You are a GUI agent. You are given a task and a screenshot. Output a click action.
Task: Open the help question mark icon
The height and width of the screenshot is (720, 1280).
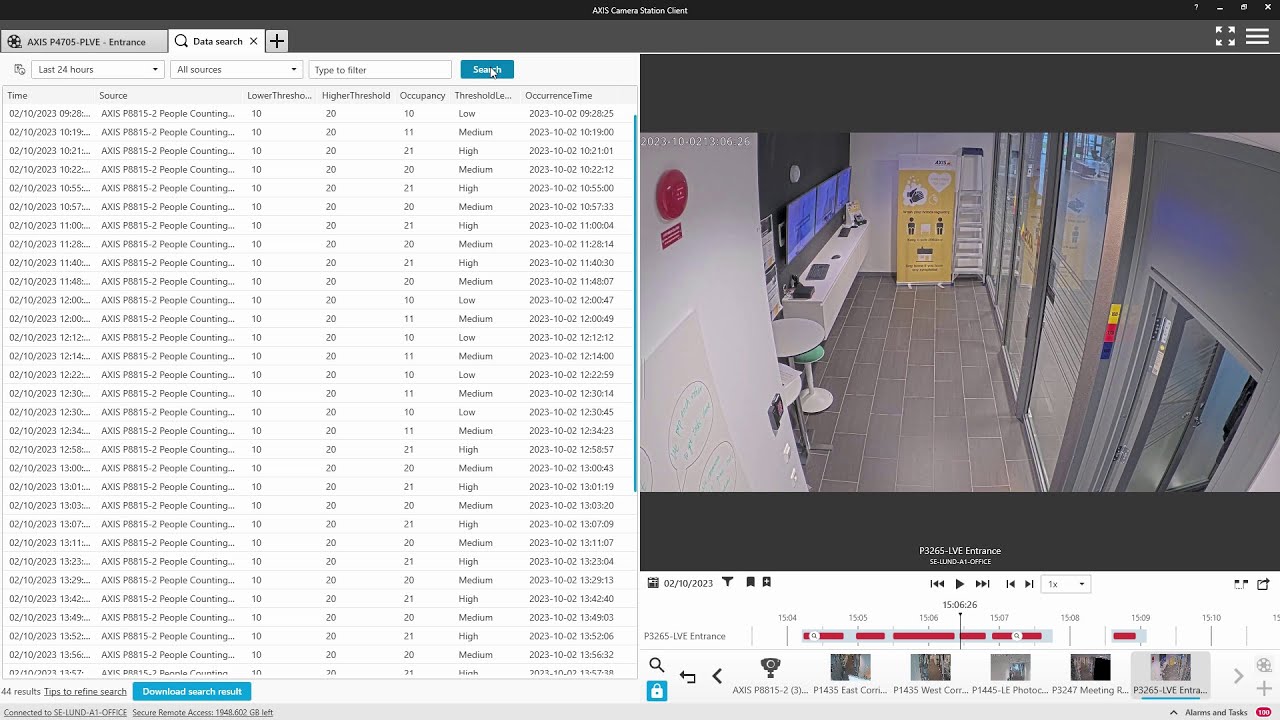coord(1196,8)
